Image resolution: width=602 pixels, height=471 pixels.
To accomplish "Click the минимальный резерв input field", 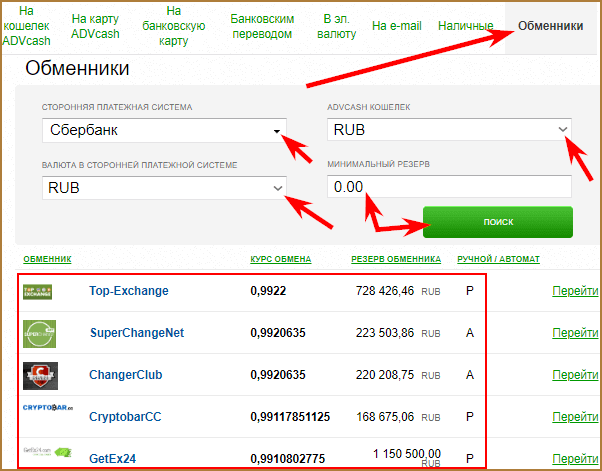I will [x=449, y=187].
